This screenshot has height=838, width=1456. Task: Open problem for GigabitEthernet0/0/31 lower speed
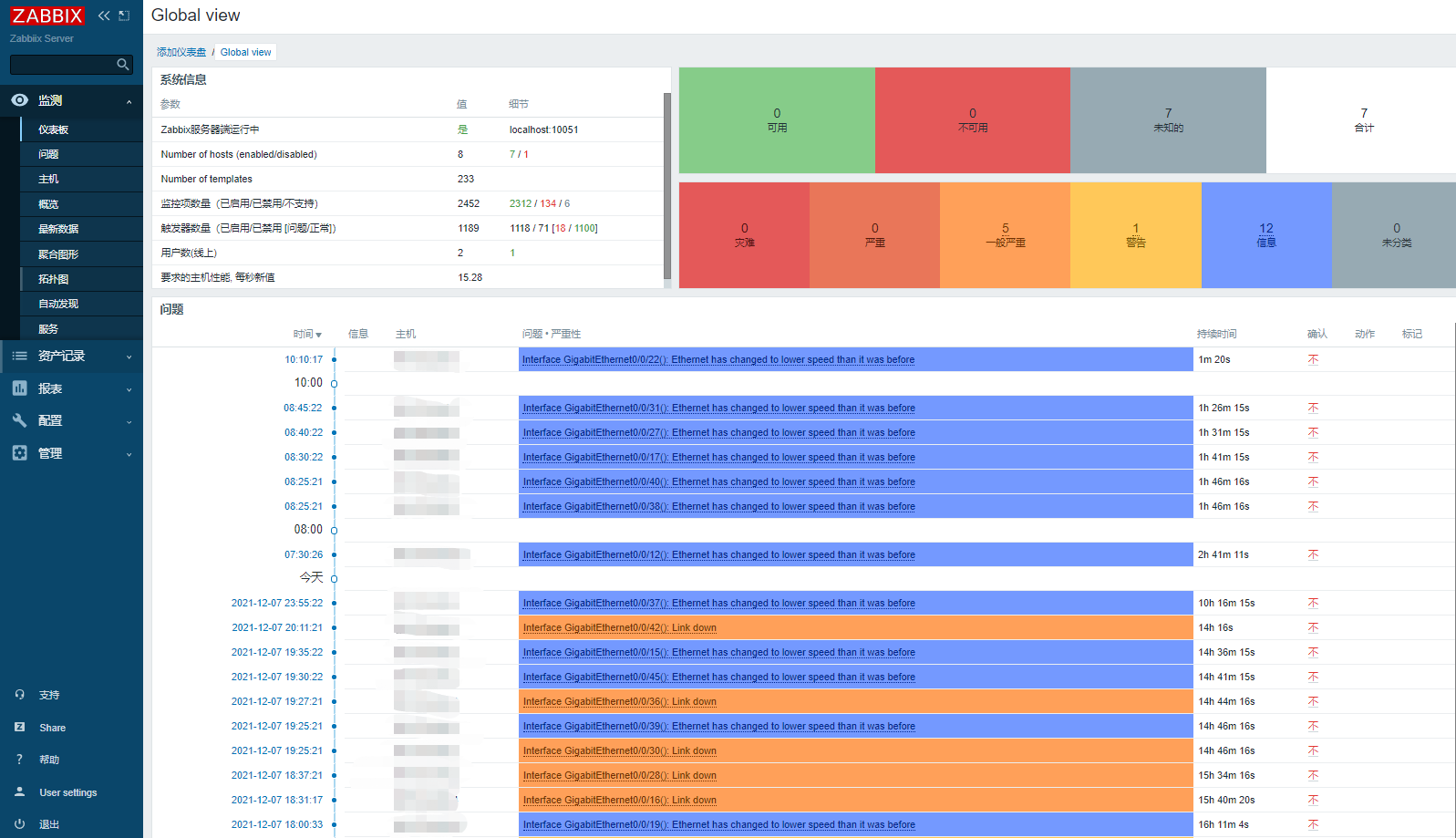tap(718, 408)
